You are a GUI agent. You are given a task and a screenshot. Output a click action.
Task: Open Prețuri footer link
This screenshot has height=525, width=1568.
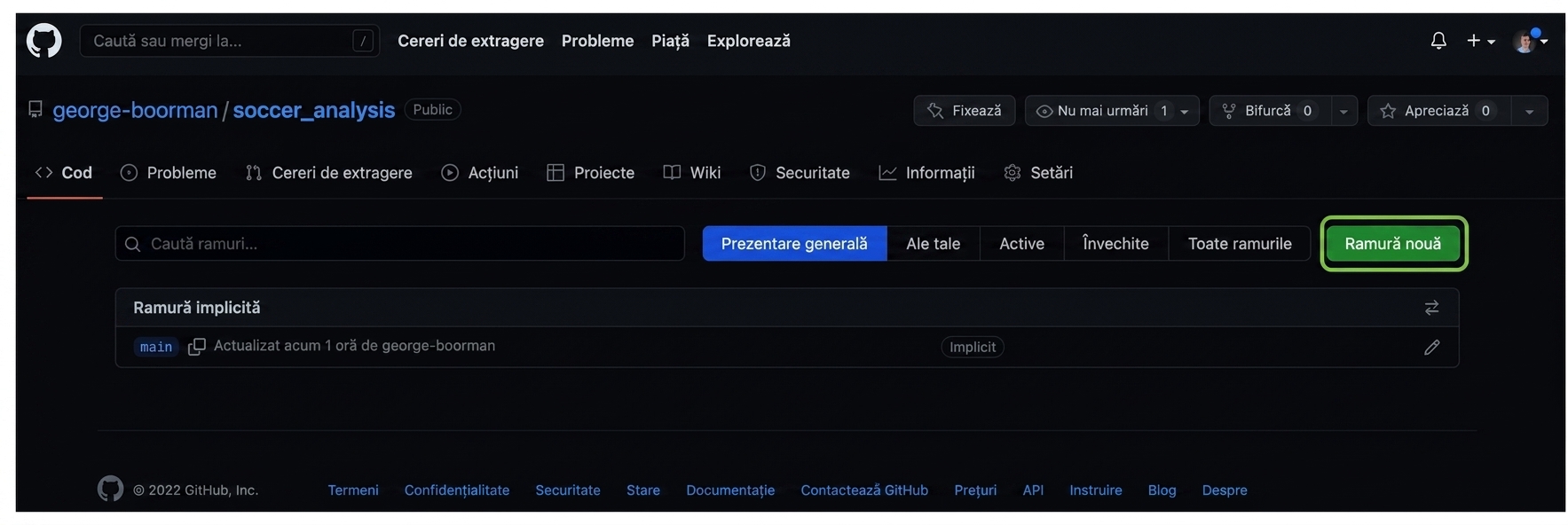[975, 490]
